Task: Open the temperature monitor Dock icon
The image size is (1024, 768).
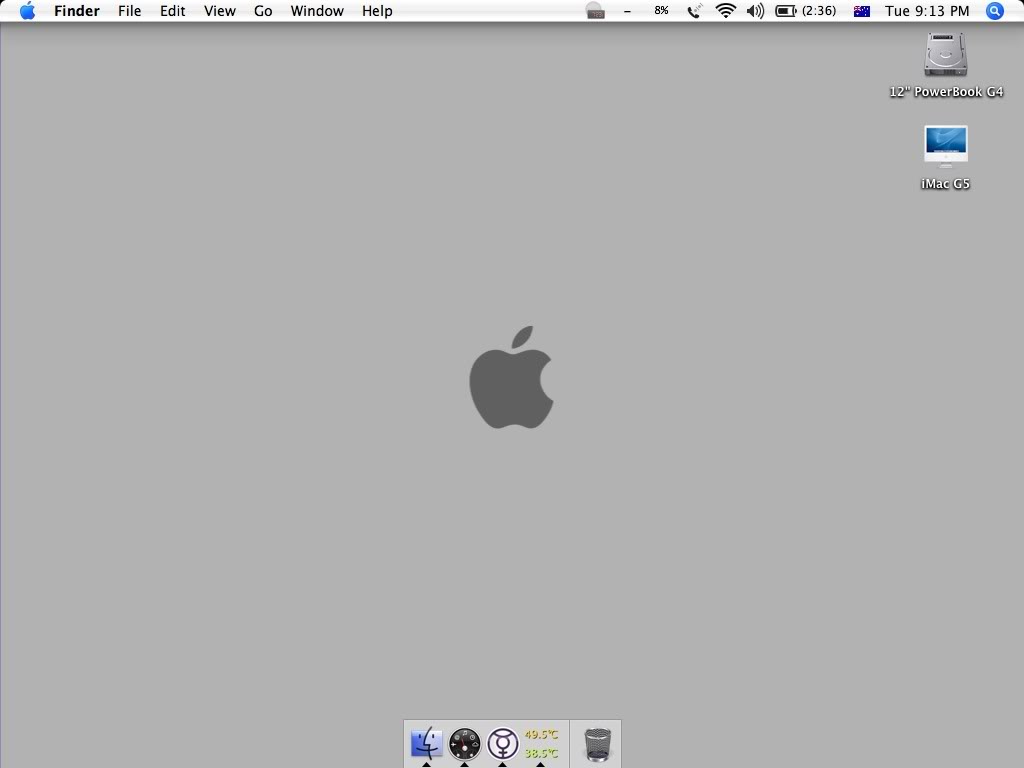Action: pyautogui.click(x=541, y=744)
